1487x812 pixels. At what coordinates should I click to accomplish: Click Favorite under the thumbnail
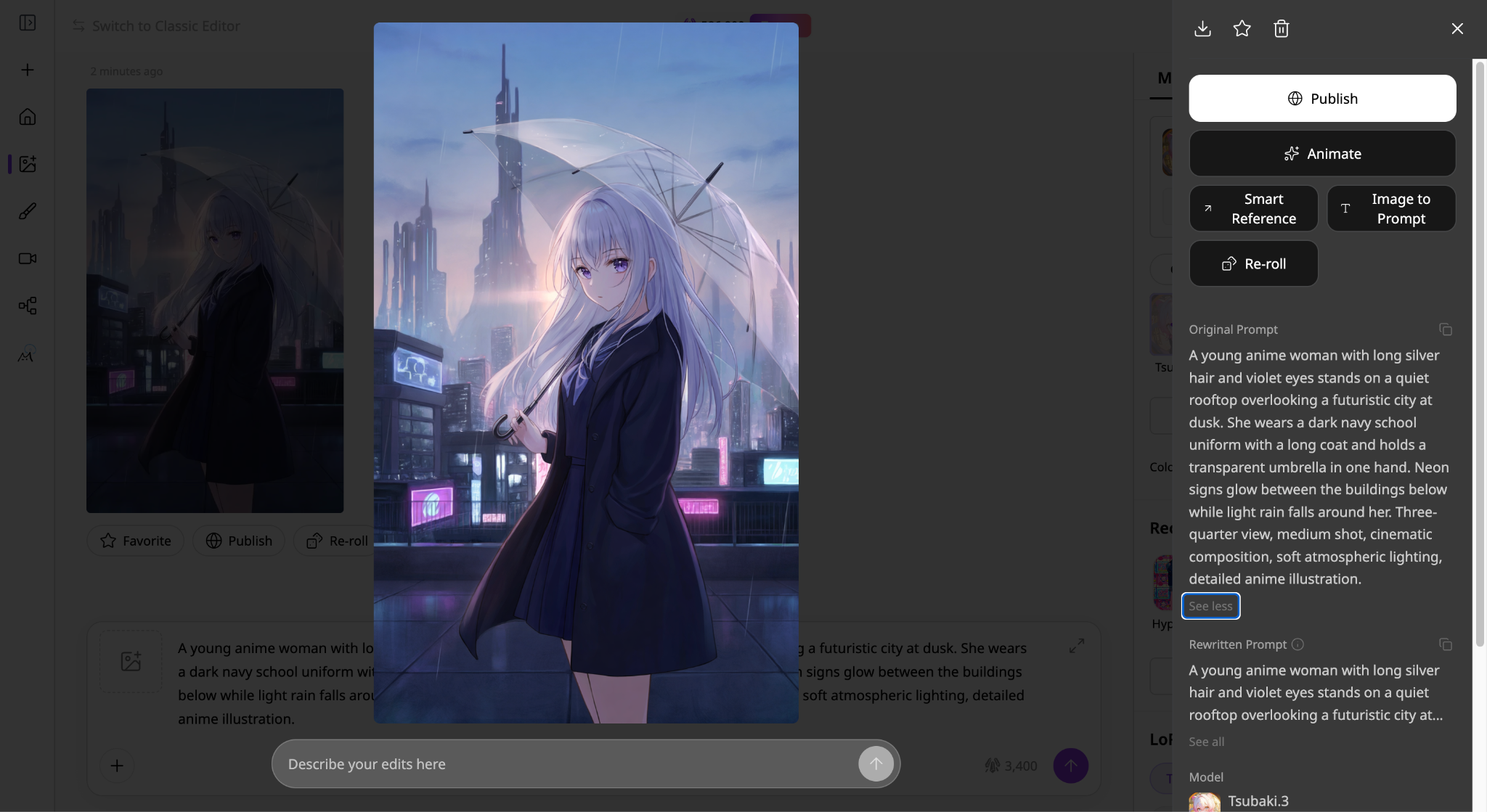135,541
